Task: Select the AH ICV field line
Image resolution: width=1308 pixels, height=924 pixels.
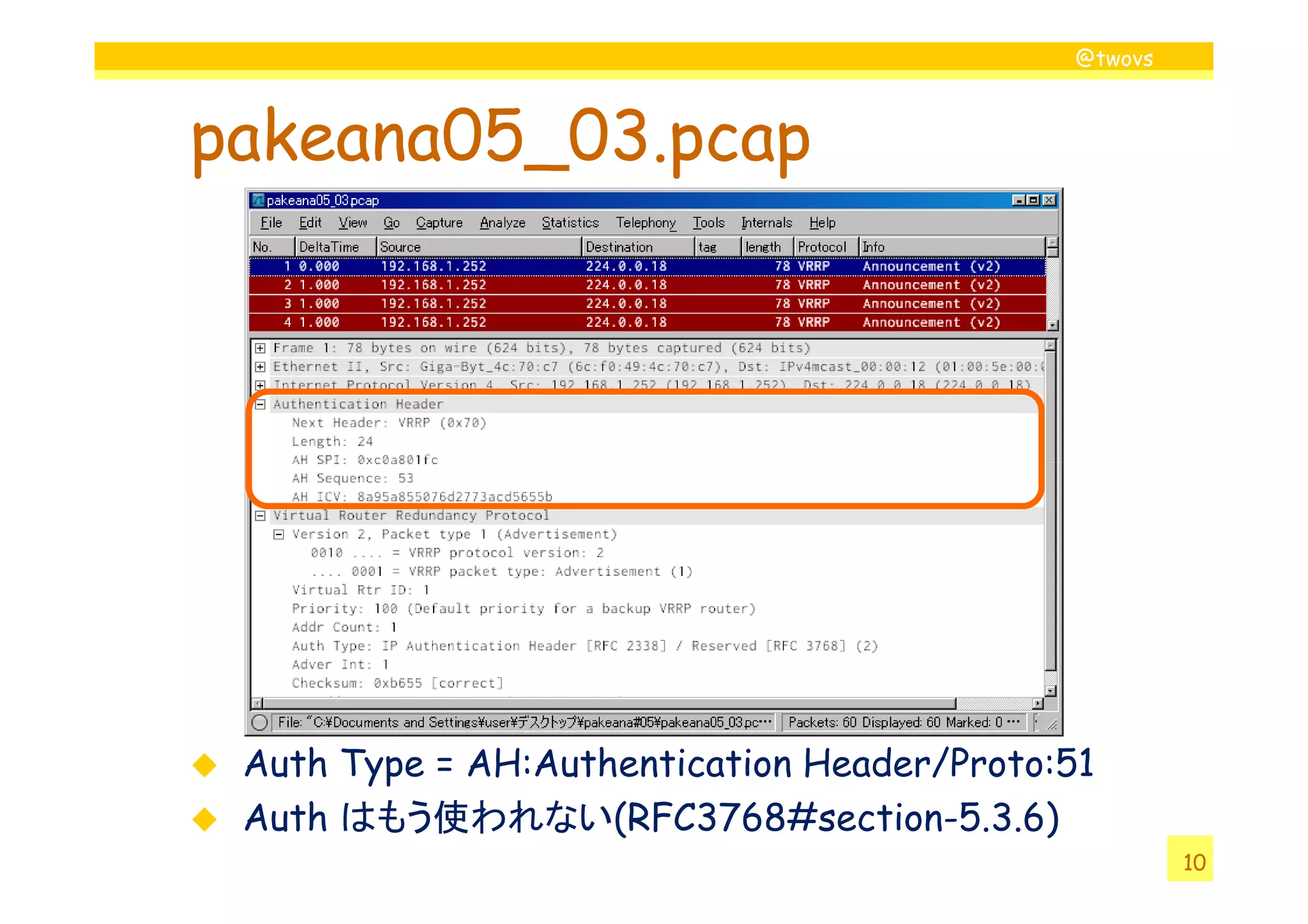Action: (x=422, y=497)
